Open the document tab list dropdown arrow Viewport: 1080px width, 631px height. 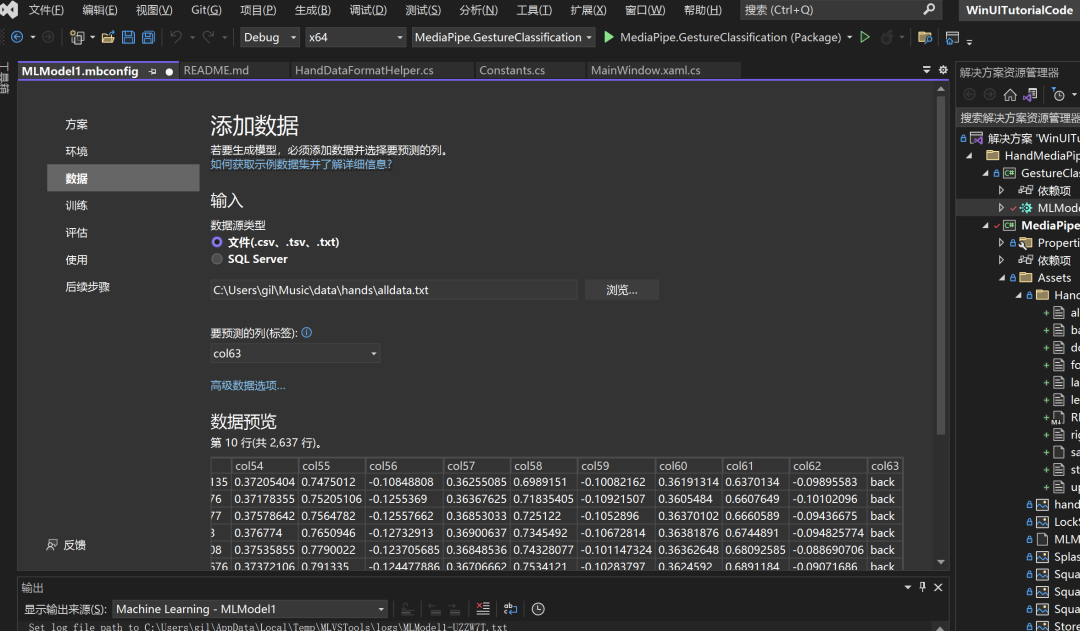point(926,70)
